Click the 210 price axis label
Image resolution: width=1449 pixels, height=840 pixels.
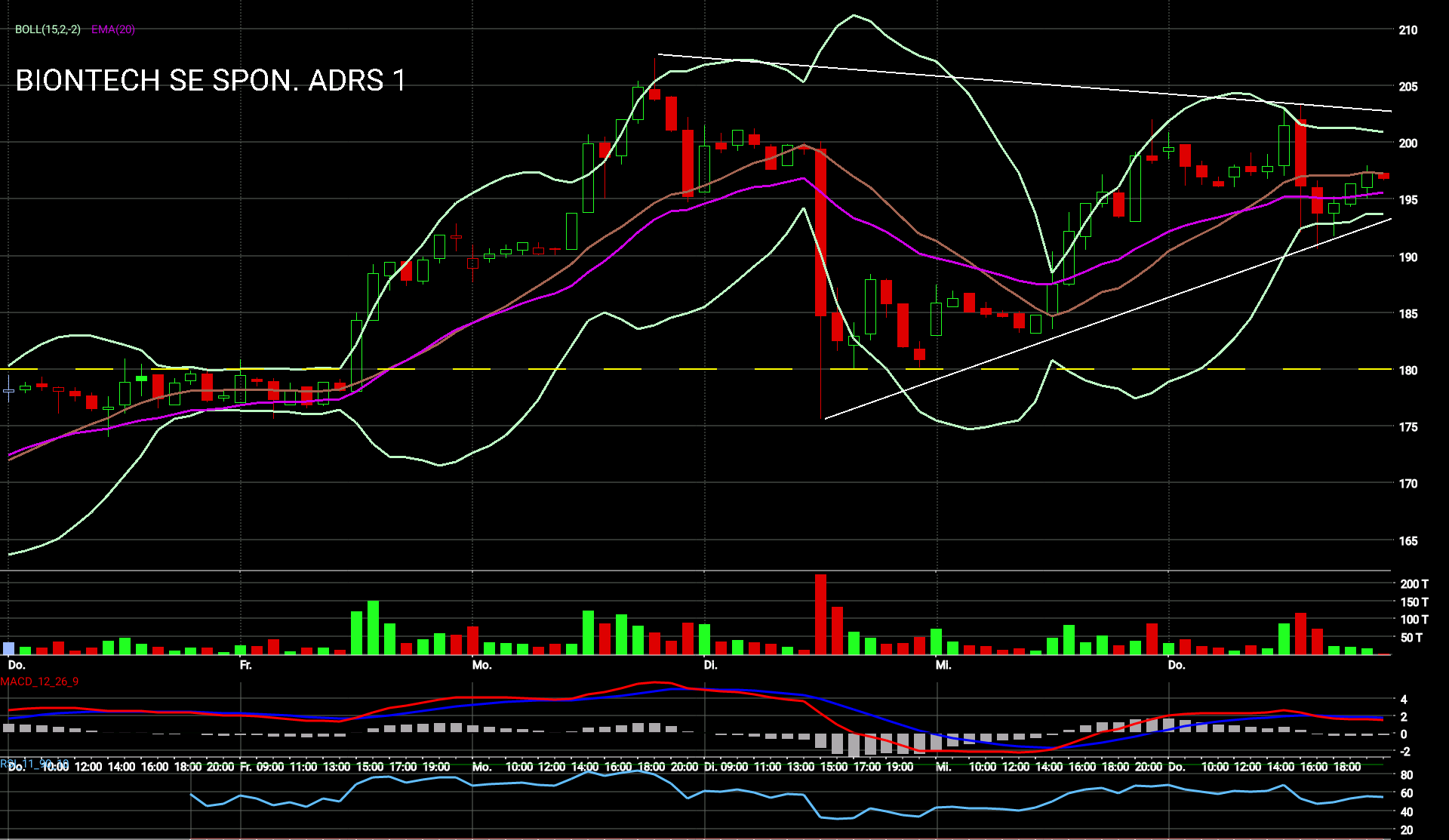1407,30
